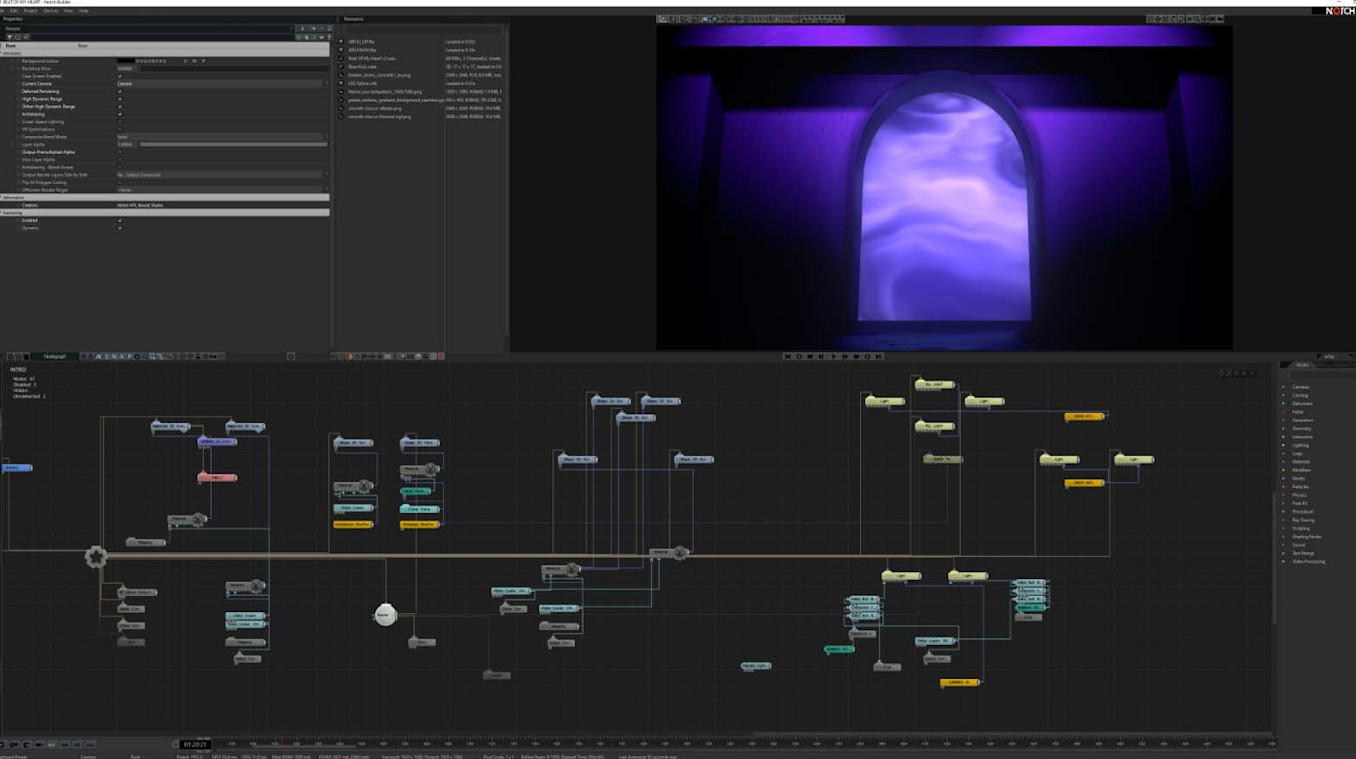Select the Root gear node in the nodegraph
Image resolution: width=1356 pixels, height=759 pixels.
click(x=96, y=557)
